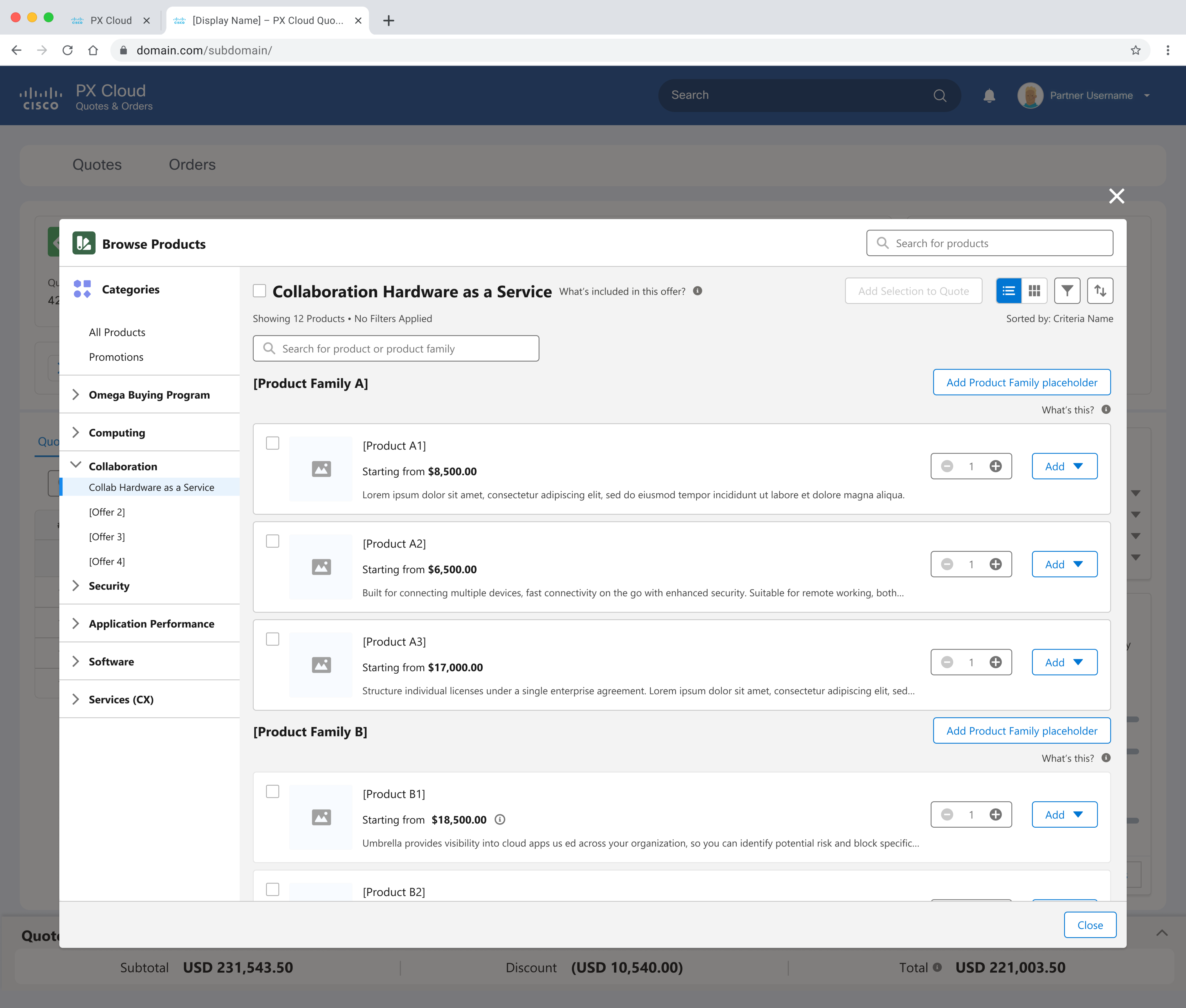
Task: Open Add dropdown for Product A3
Action: (x=1077, y=662)
